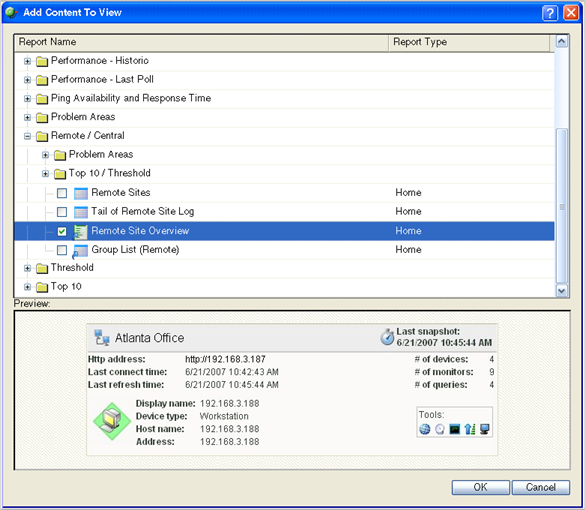Viewport: 585px width, 510px height.
Task: Click the Ping Availability and Response Time folder icon
Action: [x=42, y=98]
